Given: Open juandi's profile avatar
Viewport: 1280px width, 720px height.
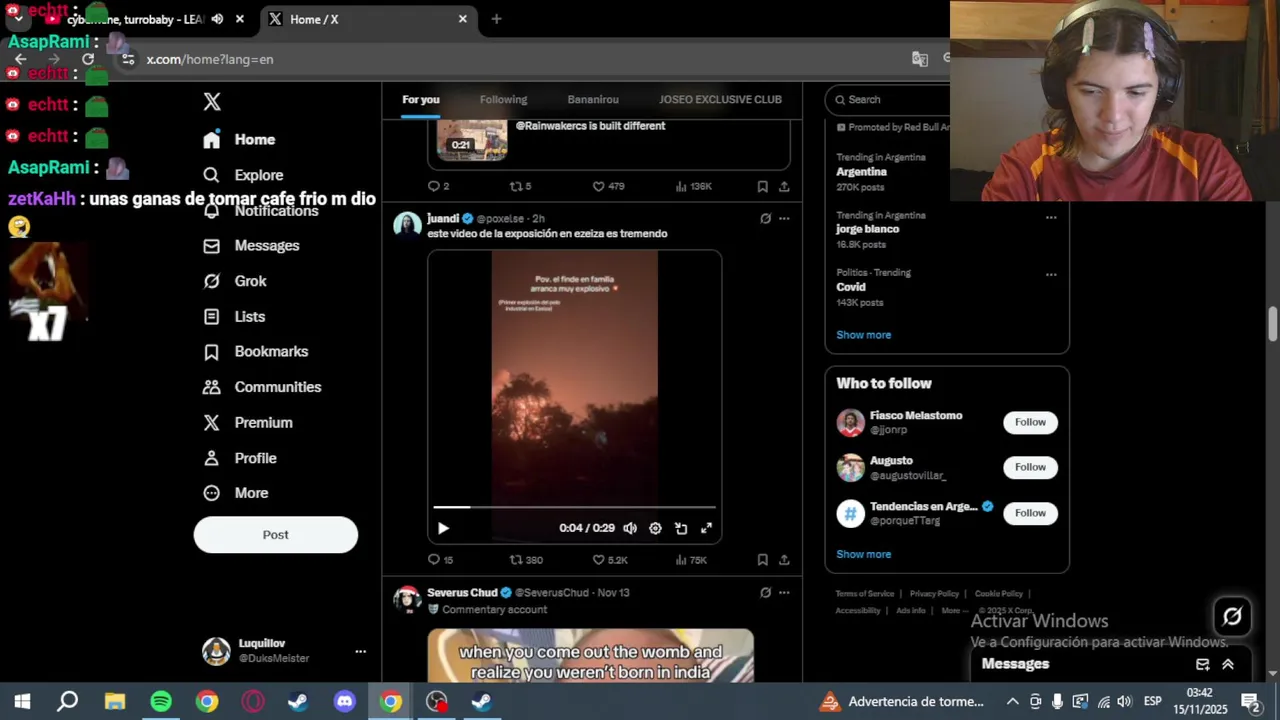Looking at the screenshot, I should coord(407,224).
